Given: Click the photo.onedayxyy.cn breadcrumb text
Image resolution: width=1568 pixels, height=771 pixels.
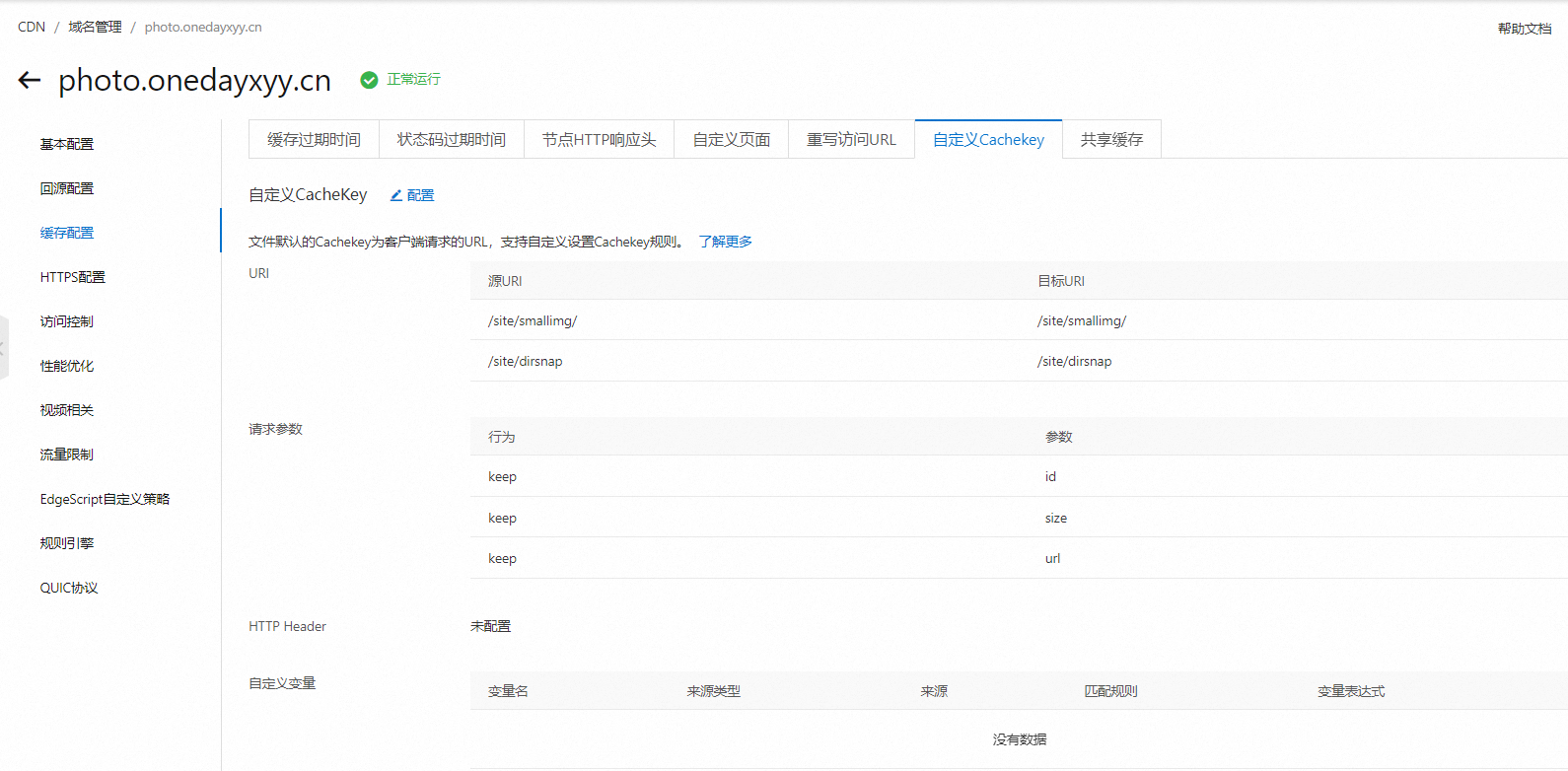Looking at the screenshot, I should point(203,27).
